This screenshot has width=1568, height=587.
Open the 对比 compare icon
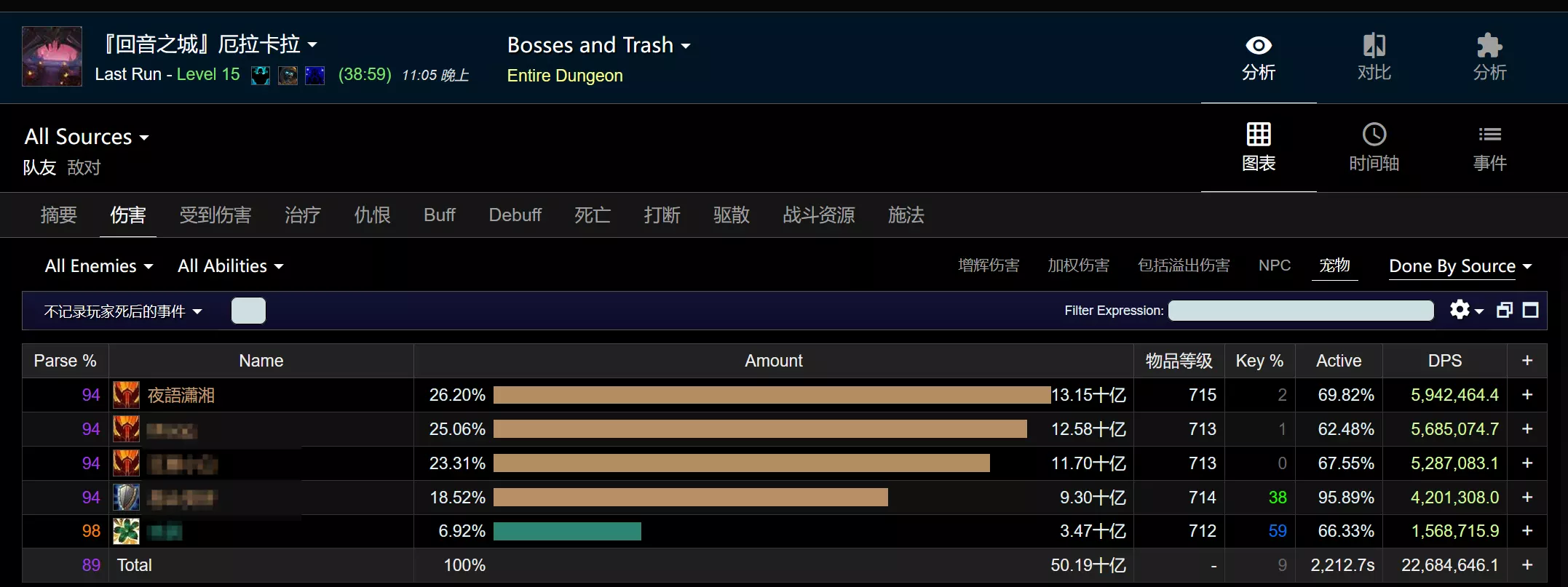(x=1374, y=46)
